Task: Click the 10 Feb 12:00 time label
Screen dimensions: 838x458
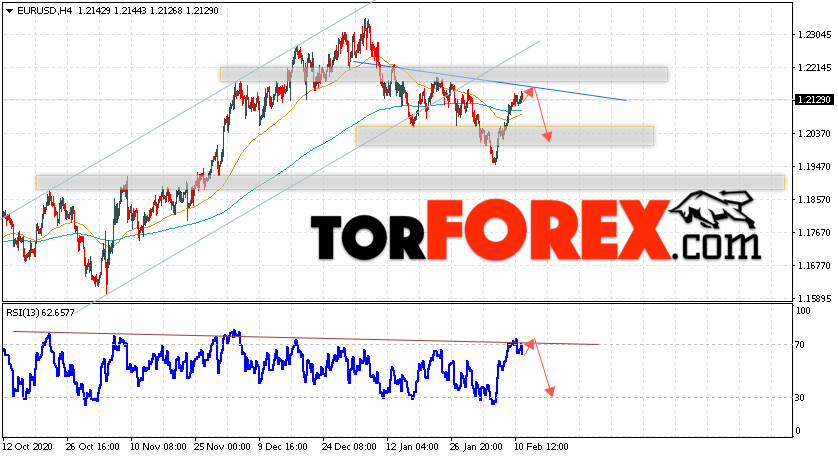Action: (x=541, y=446)
